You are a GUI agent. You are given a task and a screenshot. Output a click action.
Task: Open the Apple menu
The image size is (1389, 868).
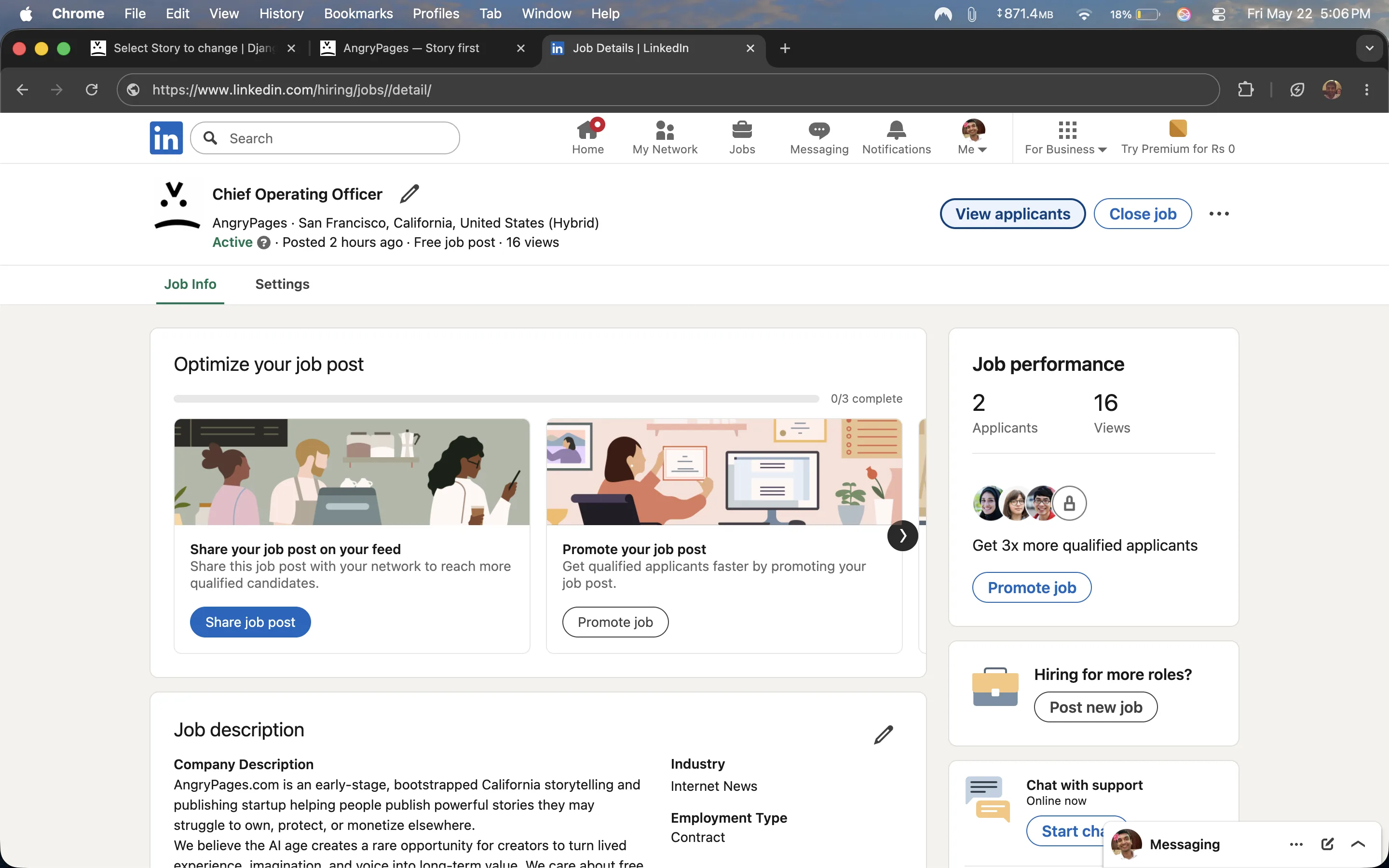tap(26, 14)
